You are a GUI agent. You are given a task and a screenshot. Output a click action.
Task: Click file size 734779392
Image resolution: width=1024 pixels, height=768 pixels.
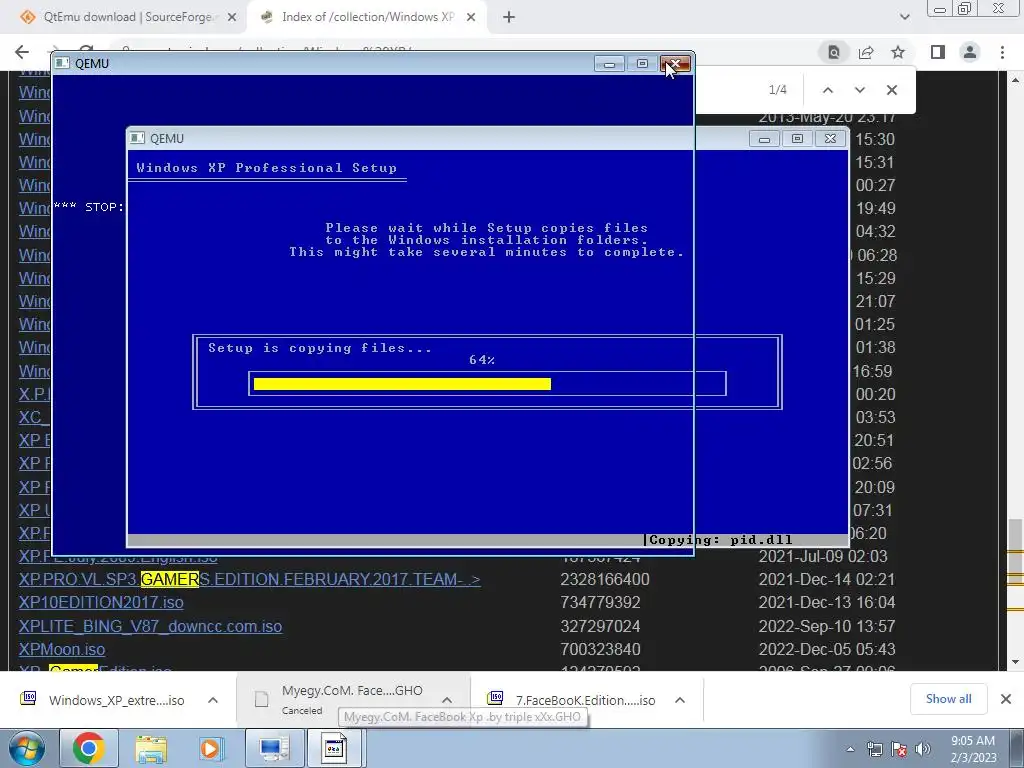600,602
